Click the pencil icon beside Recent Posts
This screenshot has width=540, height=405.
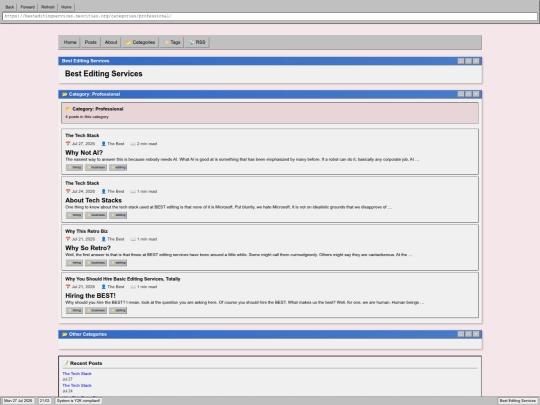pos(66,363)
